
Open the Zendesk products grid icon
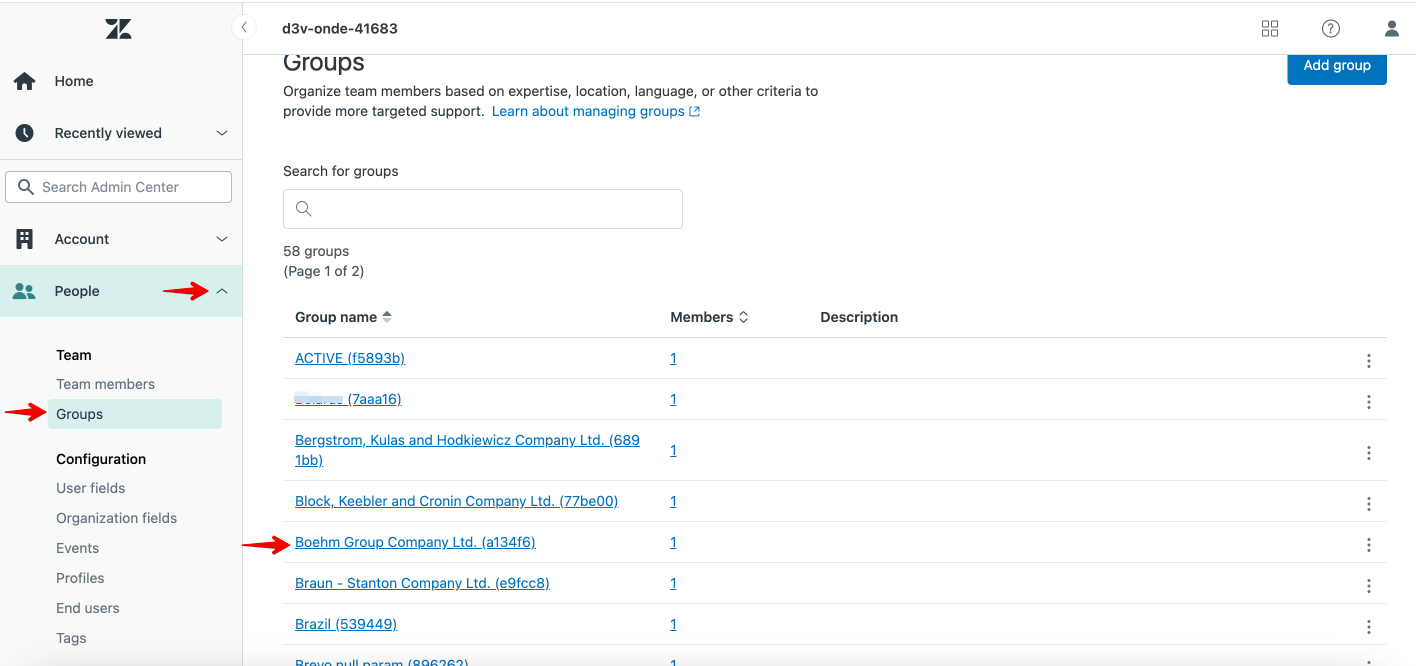click(1270, 29)
